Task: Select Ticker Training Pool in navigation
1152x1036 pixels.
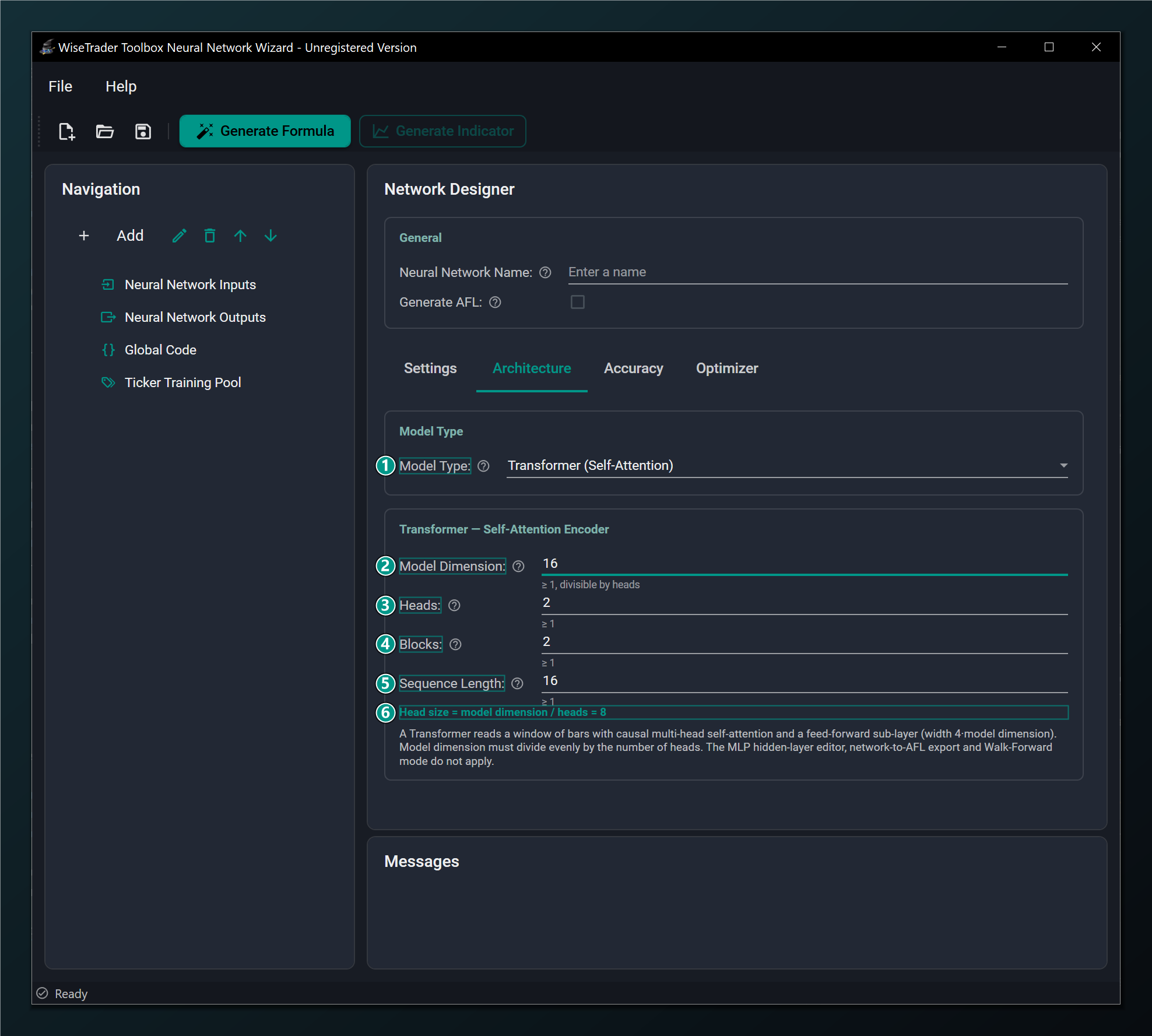Action: click(182, 382)
